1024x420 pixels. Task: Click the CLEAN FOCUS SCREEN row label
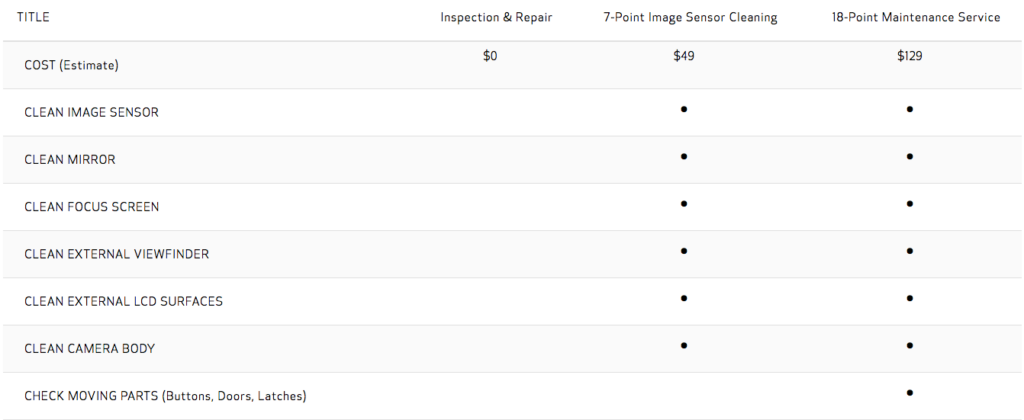(91, 207)
